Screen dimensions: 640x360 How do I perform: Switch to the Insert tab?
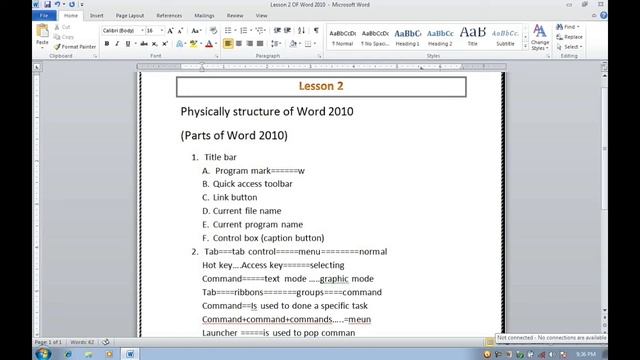point(97,16)
